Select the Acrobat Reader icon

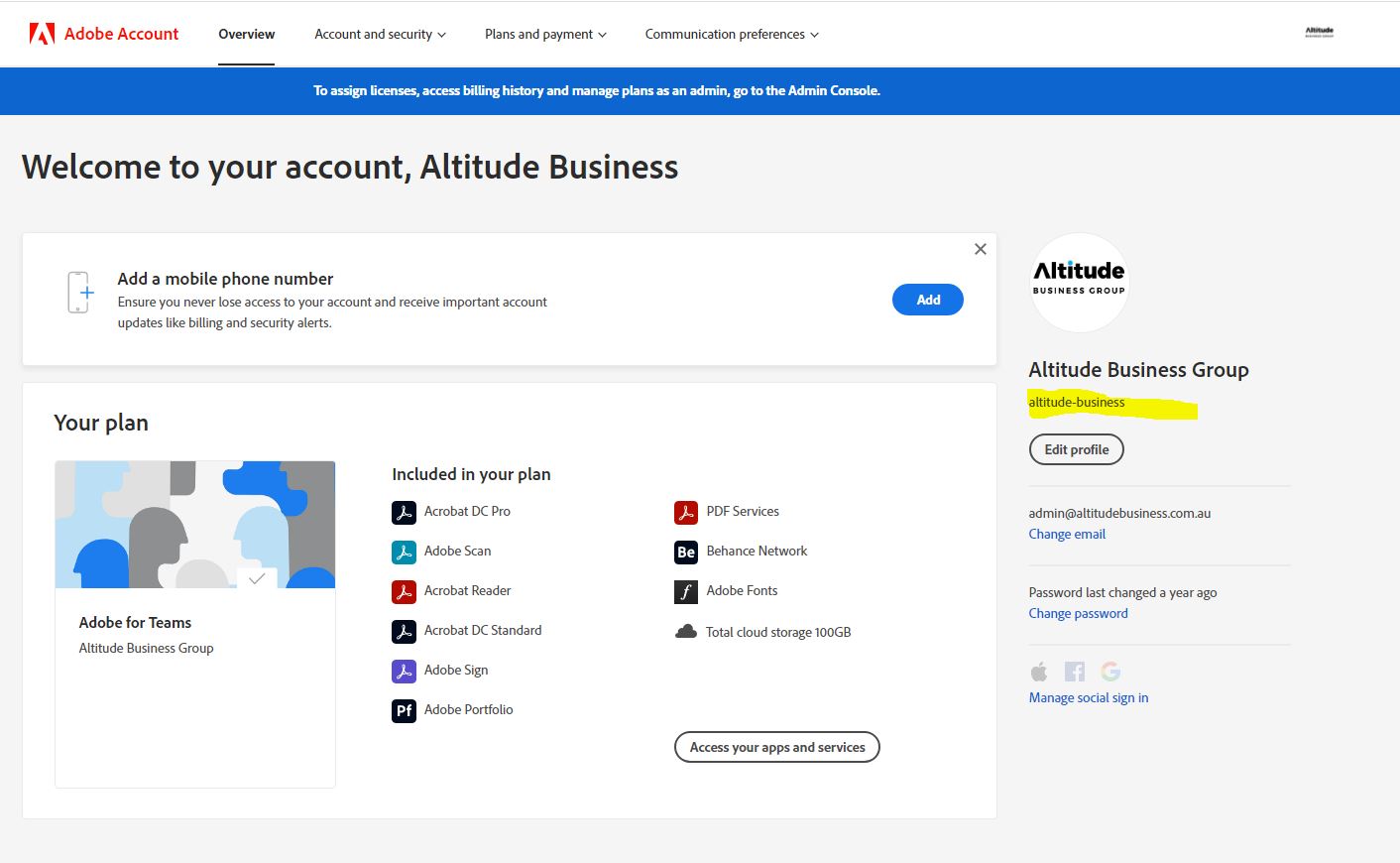[404, 590]
